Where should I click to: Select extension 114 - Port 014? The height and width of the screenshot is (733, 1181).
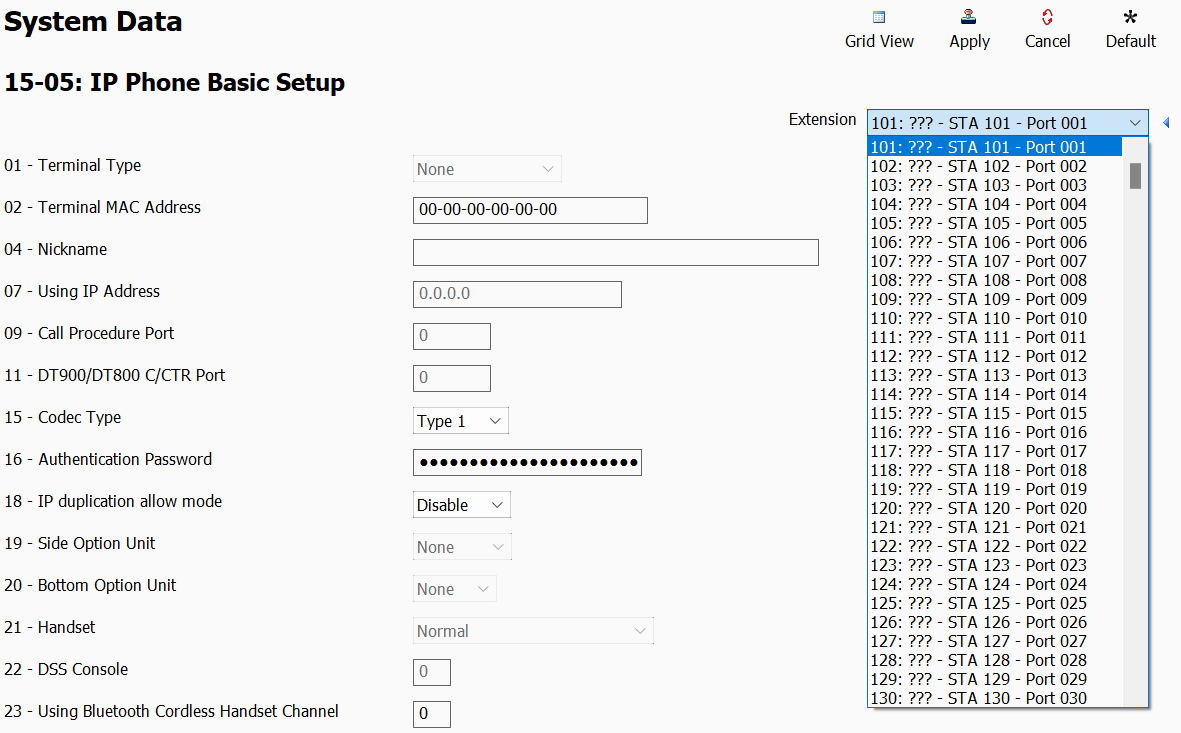(995, 394)
